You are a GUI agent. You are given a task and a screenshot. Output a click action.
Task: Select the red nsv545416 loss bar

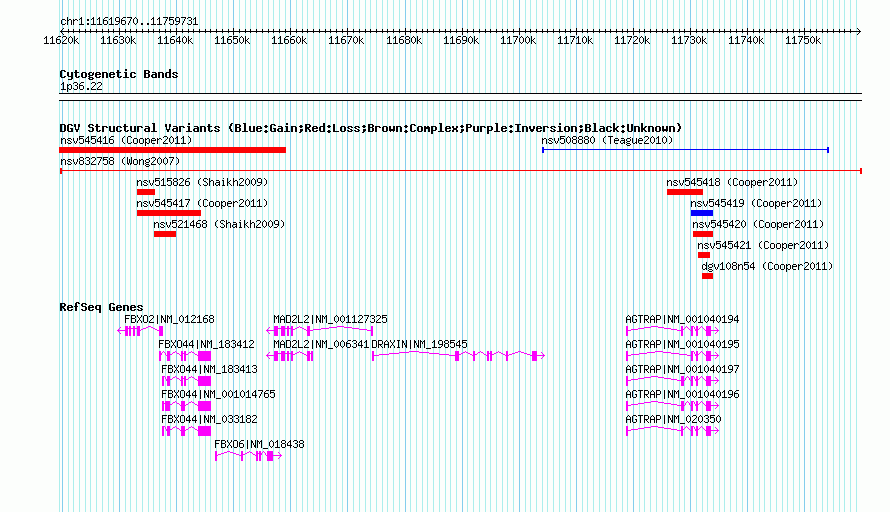point(173,150)
